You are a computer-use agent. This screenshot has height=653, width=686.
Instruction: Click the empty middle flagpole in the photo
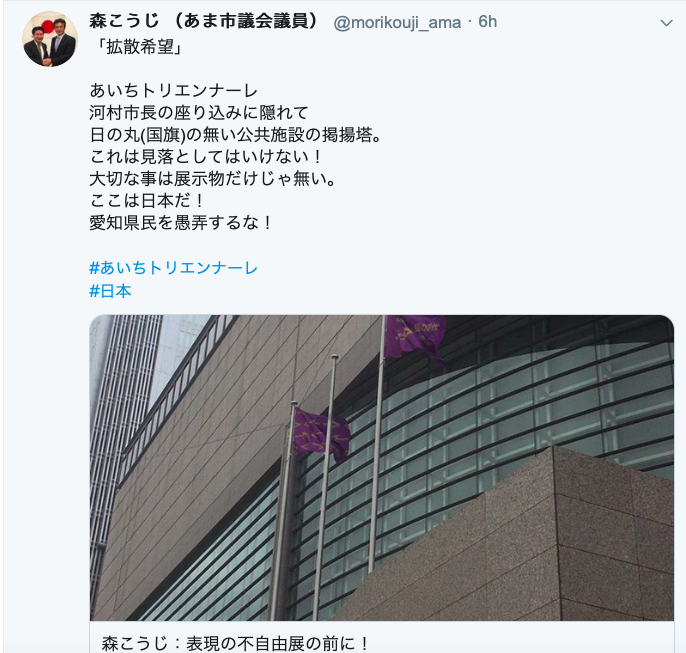pyautogui.click(x=326, y=487)
